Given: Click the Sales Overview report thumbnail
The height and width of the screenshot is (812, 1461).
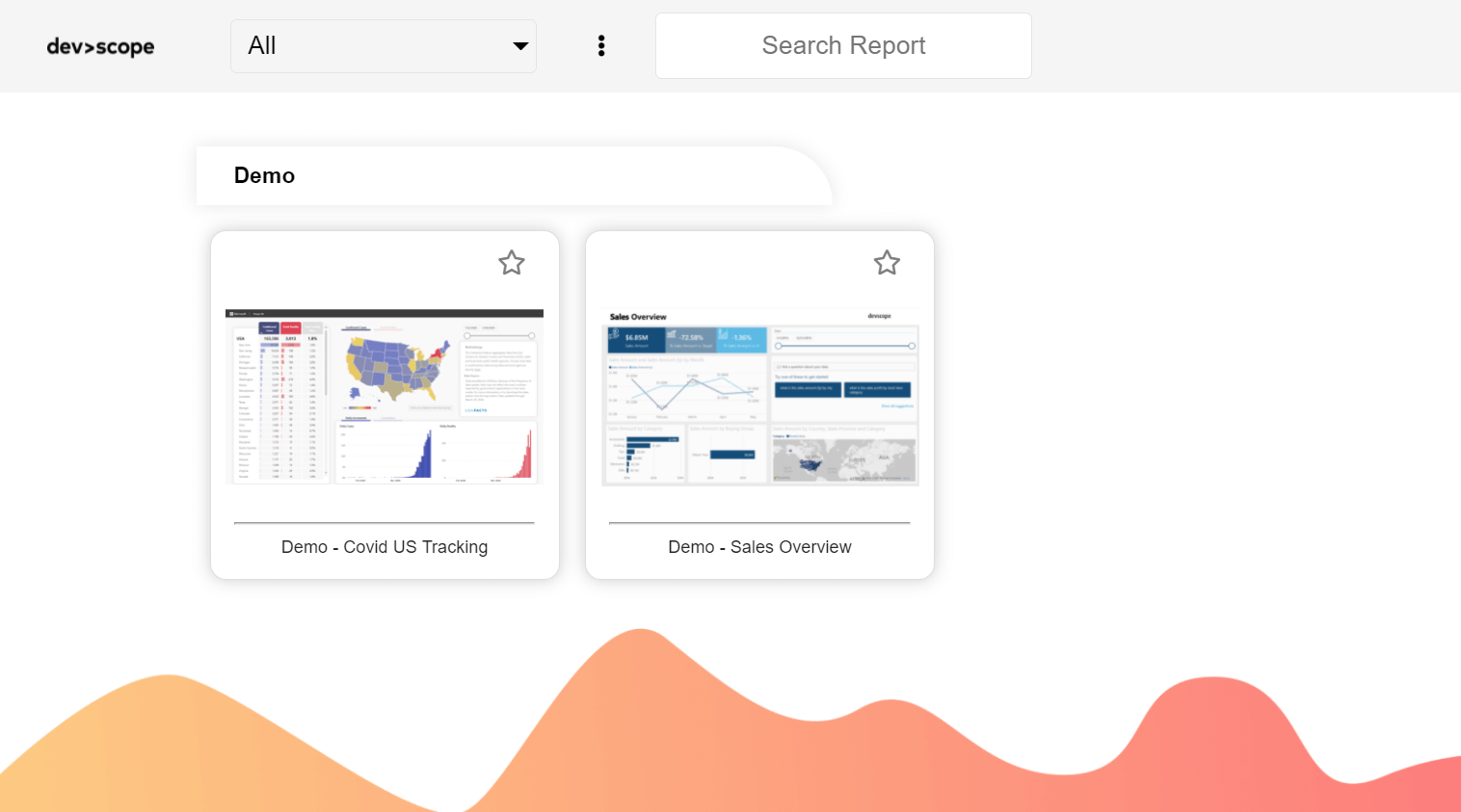Looking at the screenshot, I should pyautogui.click(x=759, y=397).
